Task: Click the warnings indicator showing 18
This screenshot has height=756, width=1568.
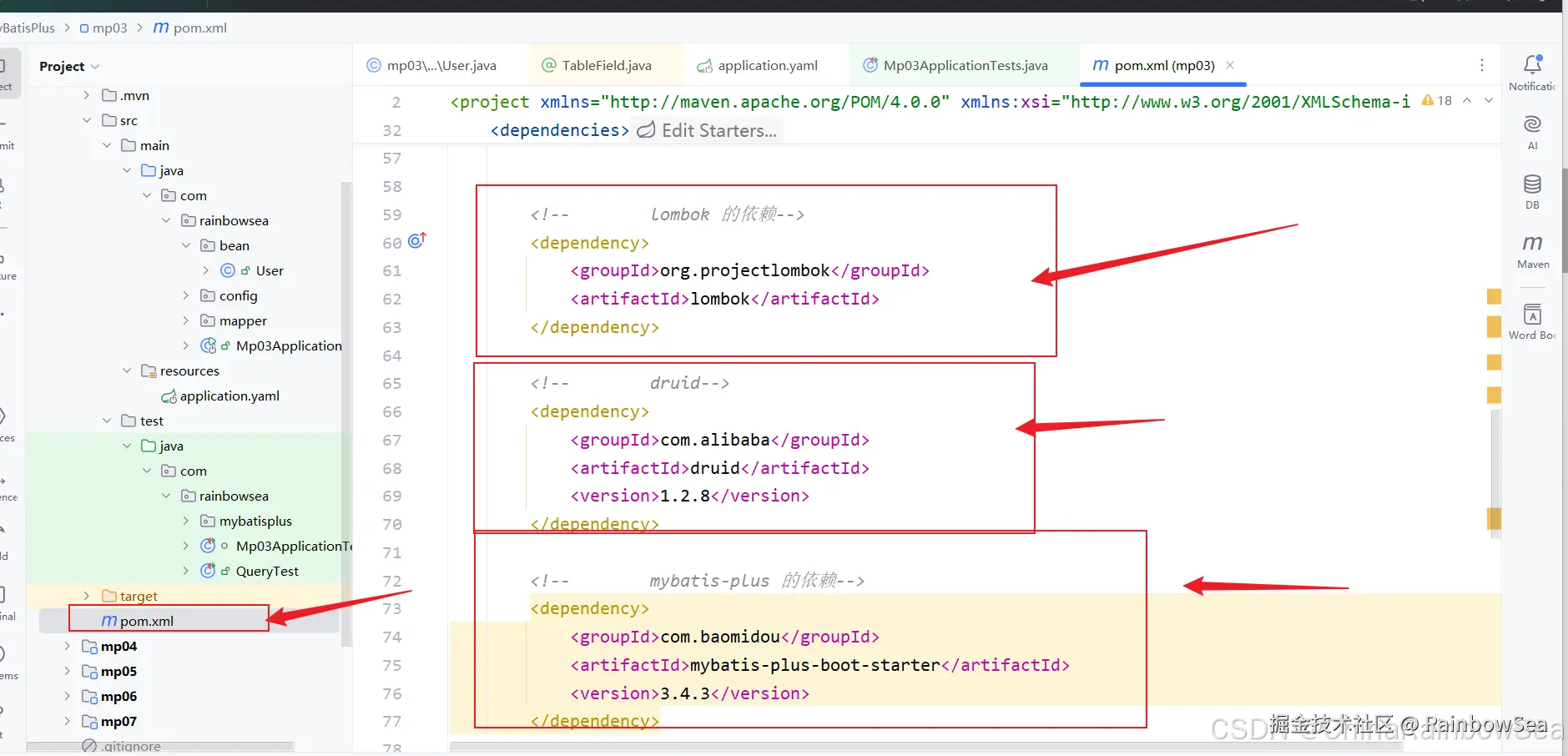Action: [1437, 100]
